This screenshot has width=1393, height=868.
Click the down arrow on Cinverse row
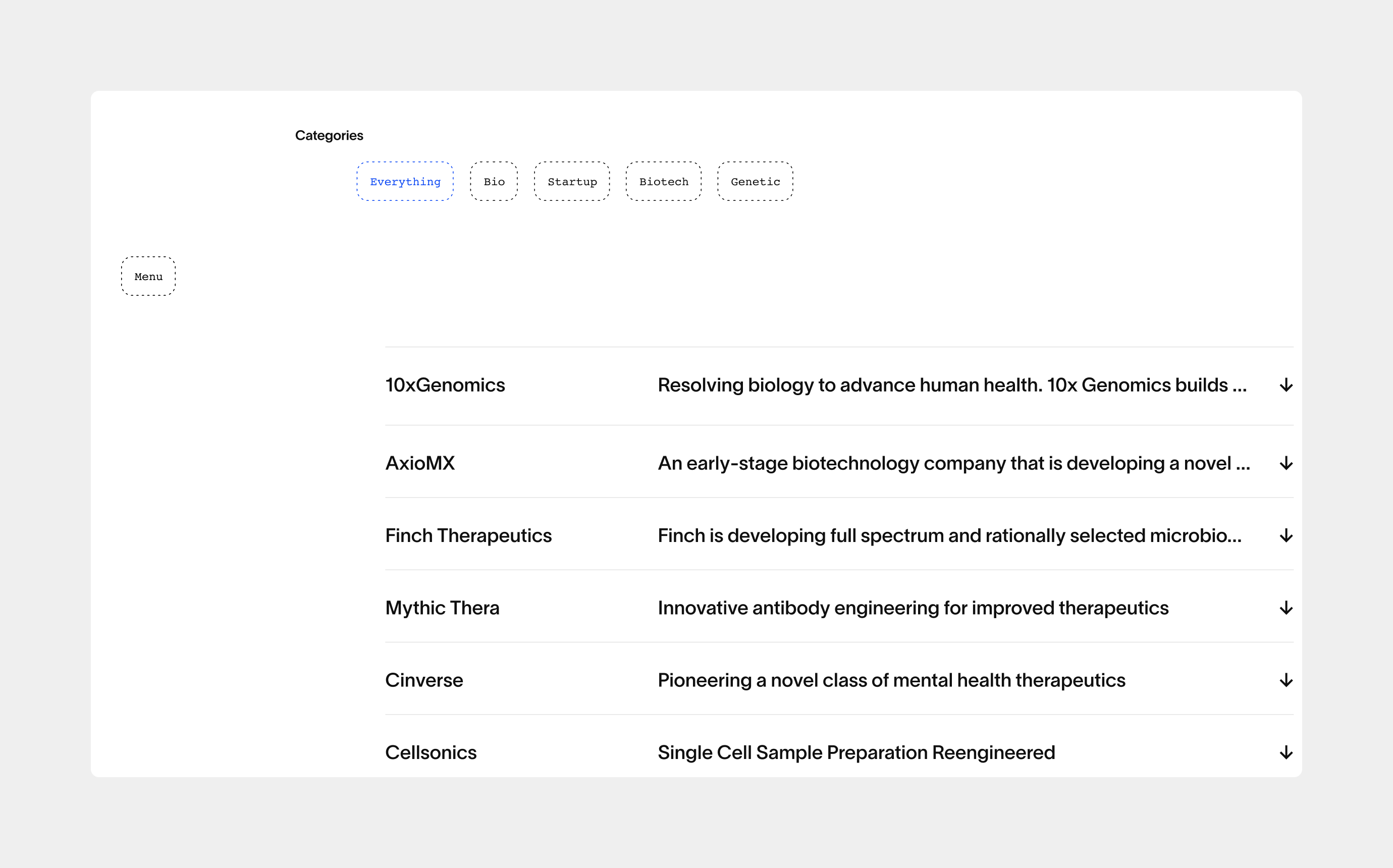(1285, 680)
